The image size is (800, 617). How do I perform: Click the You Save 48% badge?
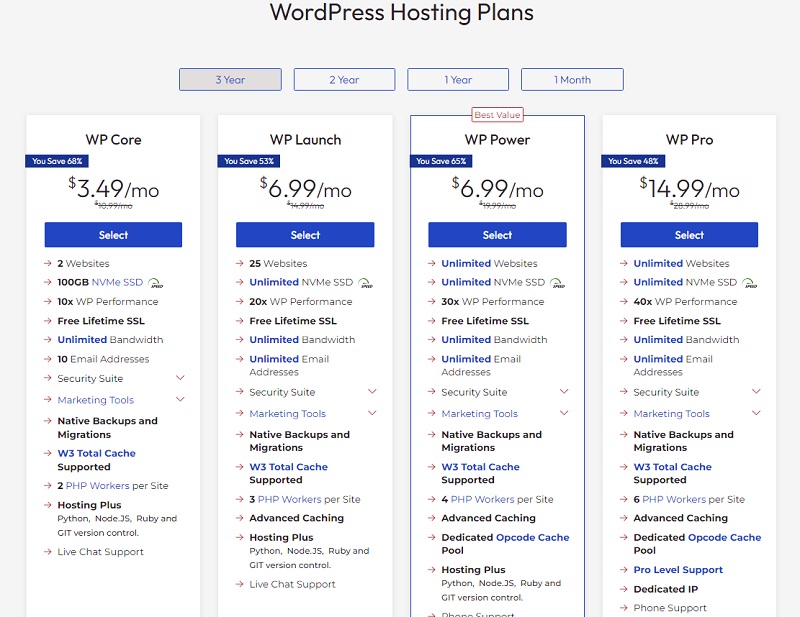click(633, 161)
